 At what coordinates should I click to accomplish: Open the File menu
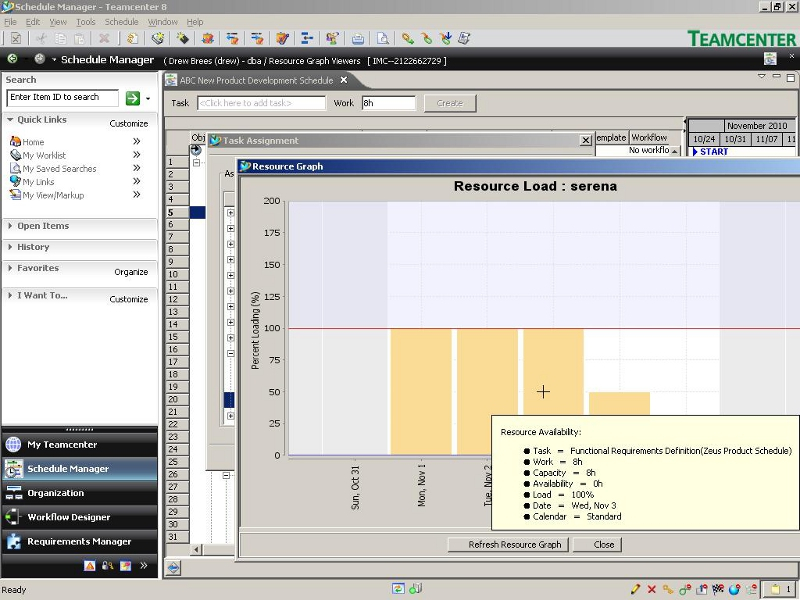tap(10, 22)
